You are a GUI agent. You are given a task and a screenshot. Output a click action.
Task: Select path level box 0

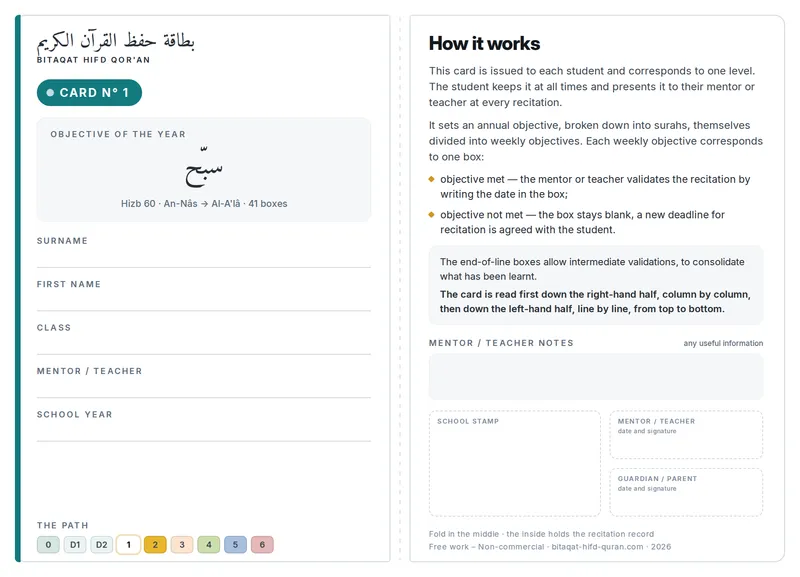pyautogui.click(x=48, y=544)
